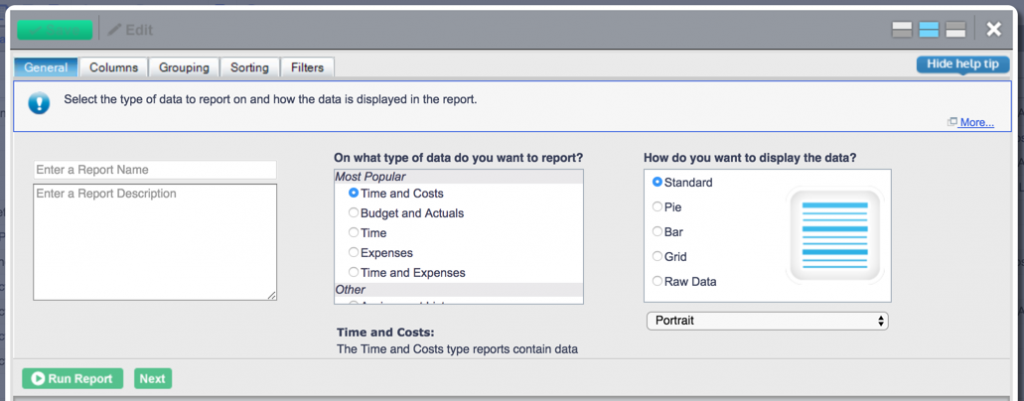The height and width of the screenshot is (401, 1024).
Task: Click the Enter a Report Description box
Action: point(155,242)
